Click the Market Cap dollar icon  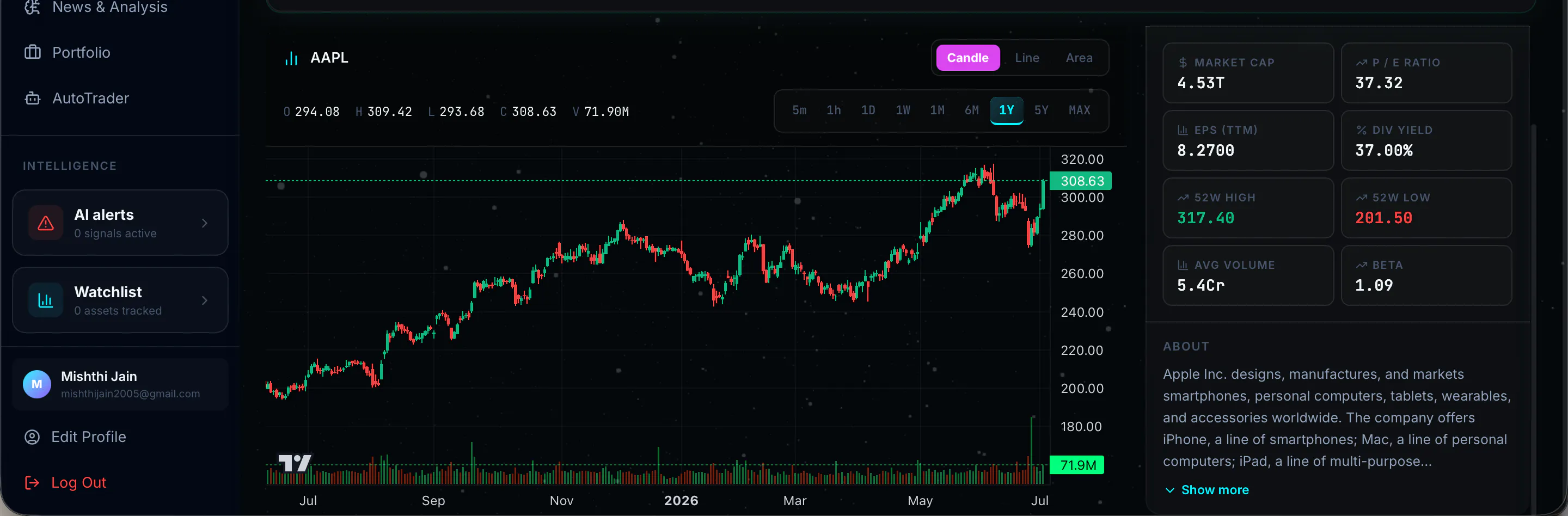[x=1183, y=63]
